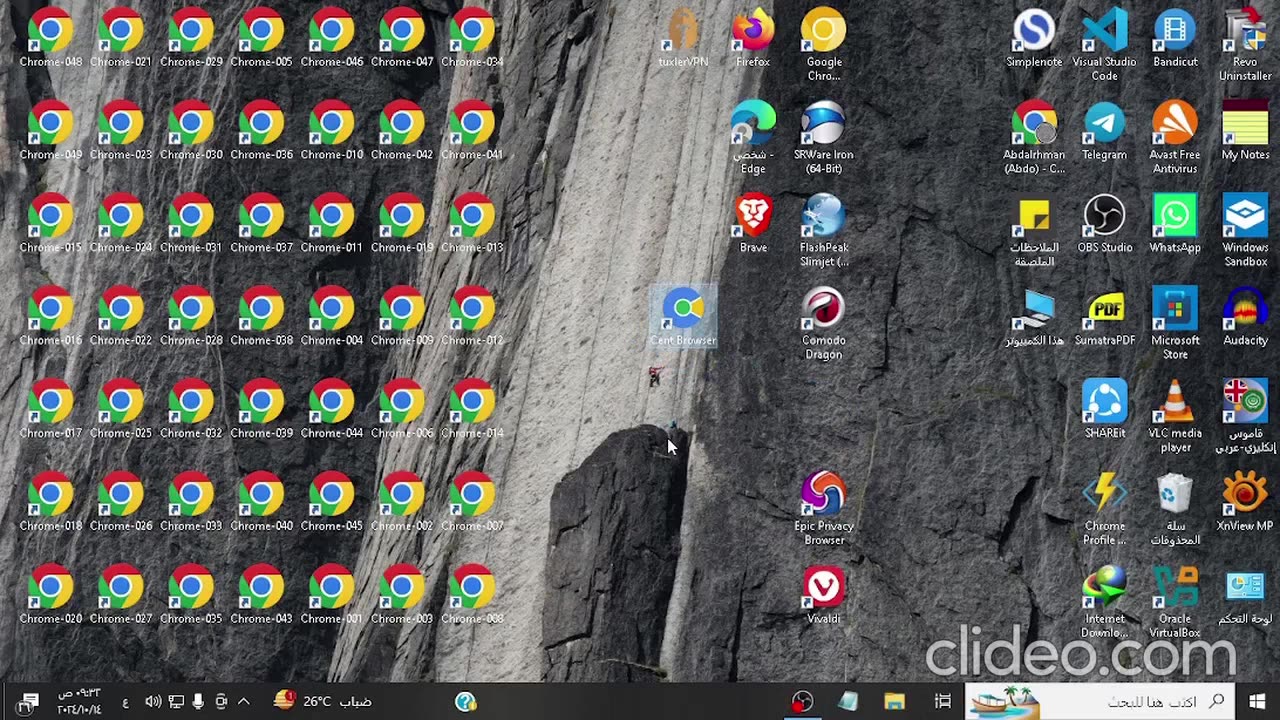Screen dimensions: 1280x720
Task: Select the Firefox desktop shortcut
Action: click(753, 38)
